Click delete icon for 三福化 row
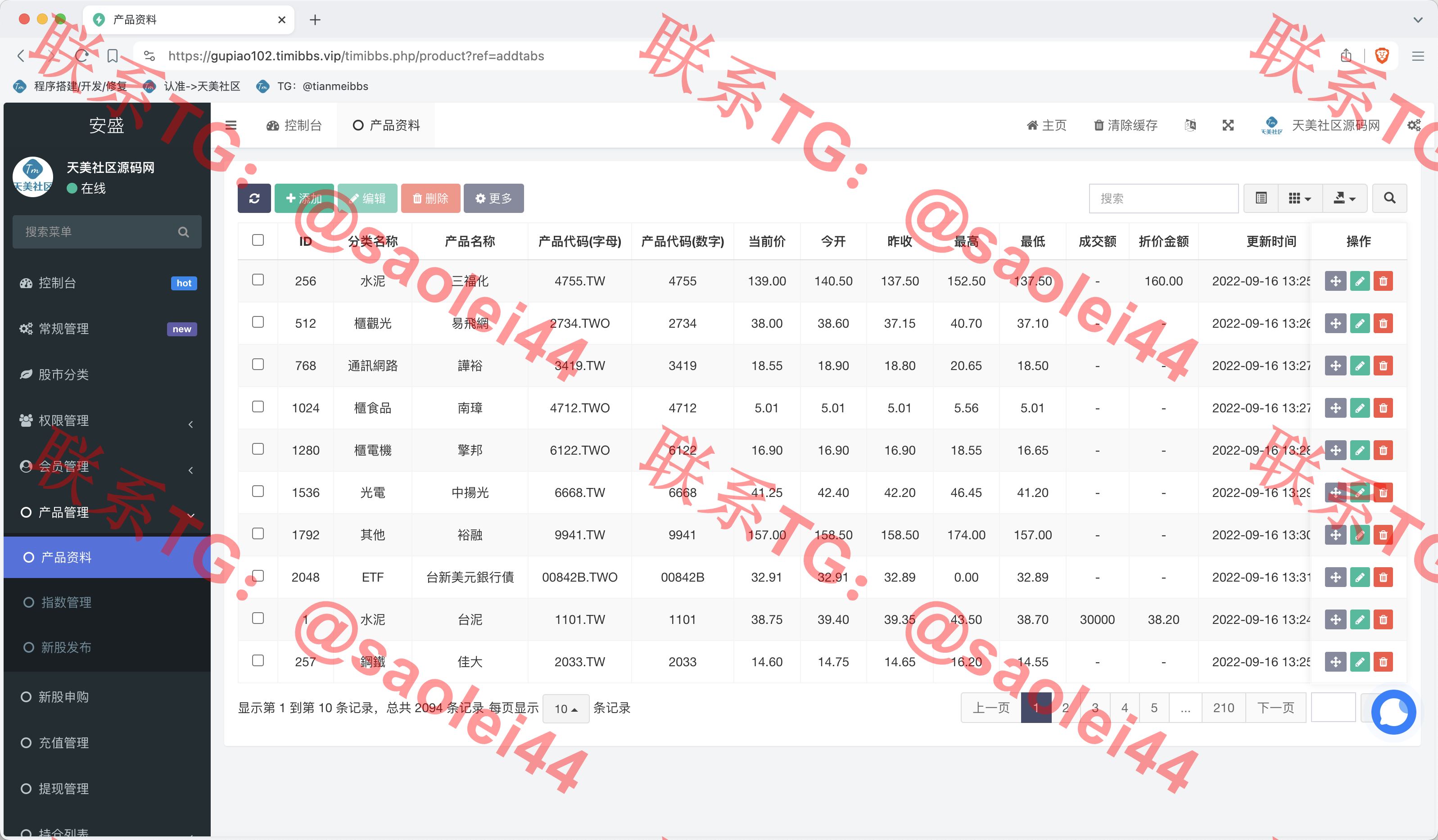Viewport: 1438px width, 840px height. (x=1383, y=281)
